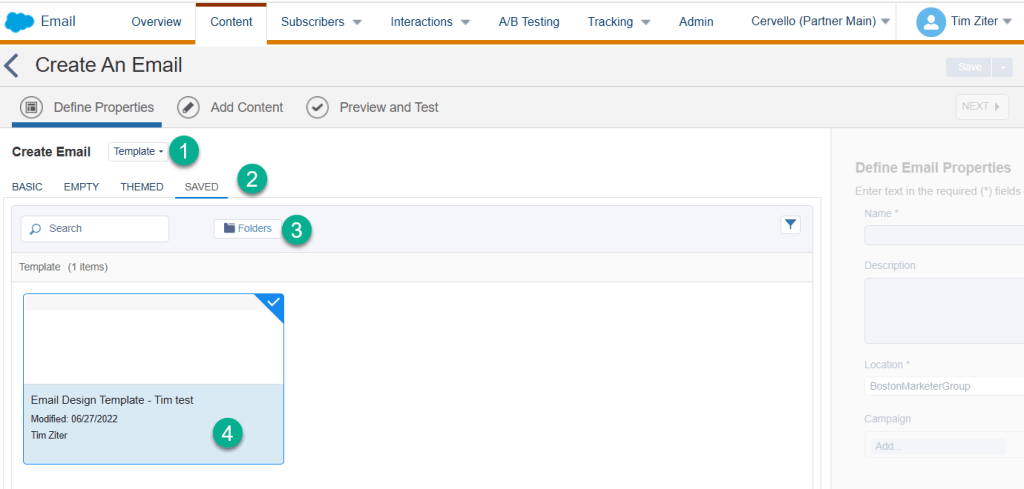Switch to the THEMED templates tab
The image size is (1024, 489).
[x=141, y=187]
